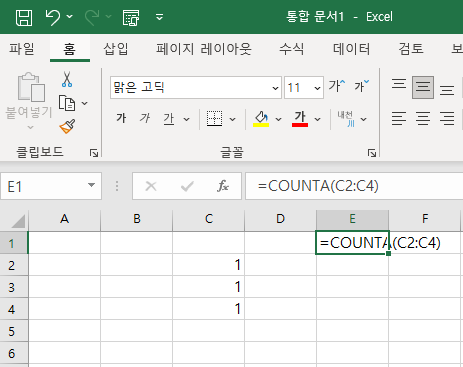Screen dimensions: 463x367
Task: Open the phonetic guide options arrow
Action: [x=364, y=119]
